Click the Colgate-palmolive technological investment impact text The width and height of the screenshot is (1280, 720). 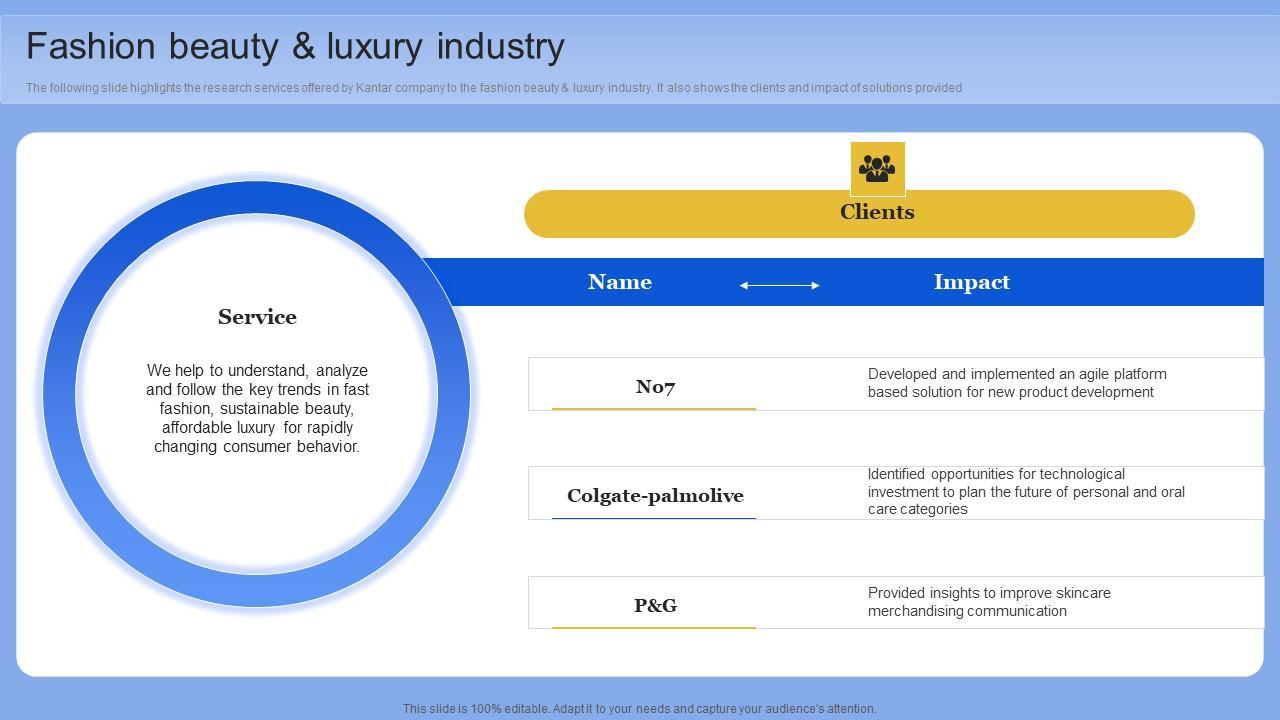(1026, 492)
